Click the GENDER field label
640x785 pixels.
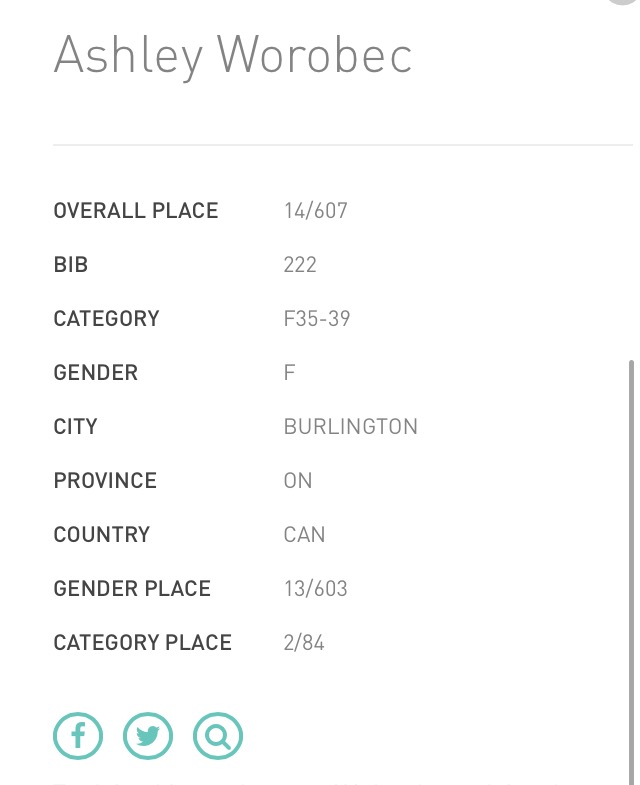click(x=96, y=373)
